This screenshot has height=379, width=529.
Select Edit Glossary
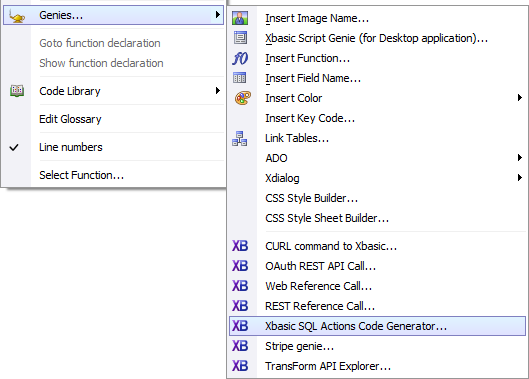pyautogui.click(x=113, y=119)
